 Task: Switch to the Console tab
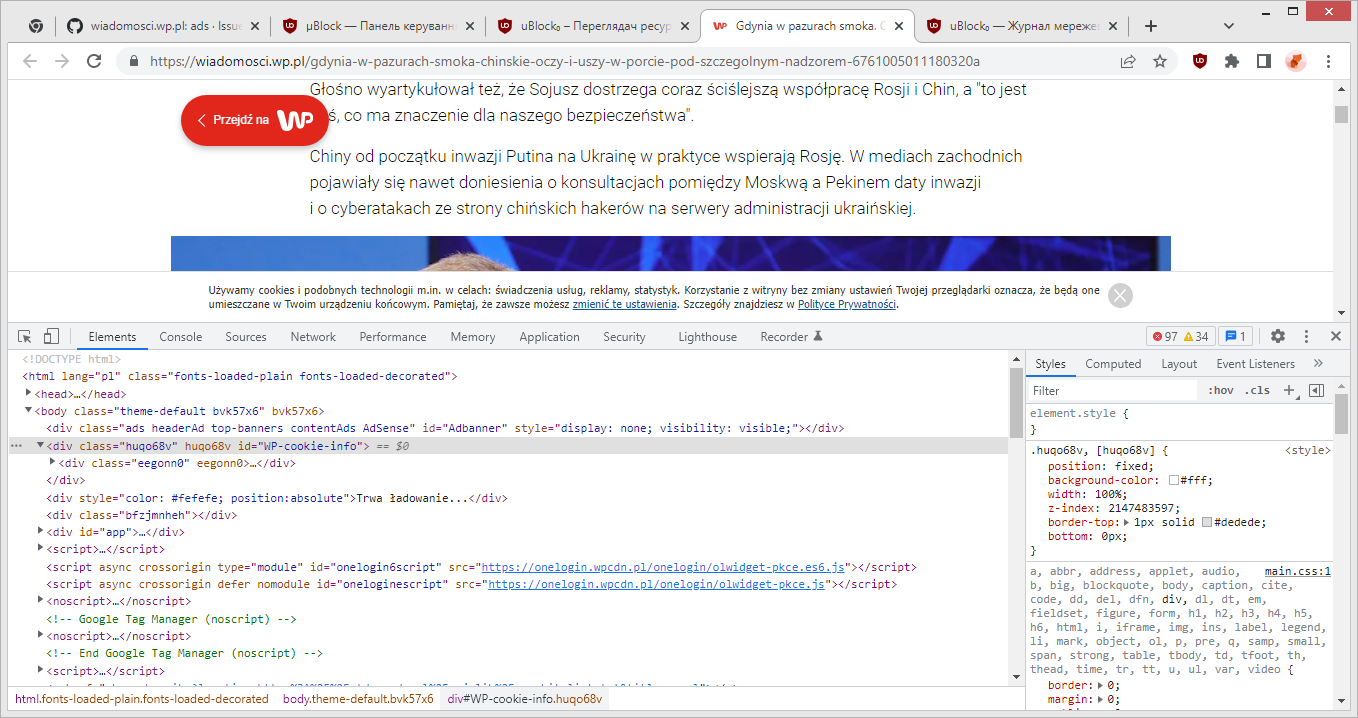[180, 336]
